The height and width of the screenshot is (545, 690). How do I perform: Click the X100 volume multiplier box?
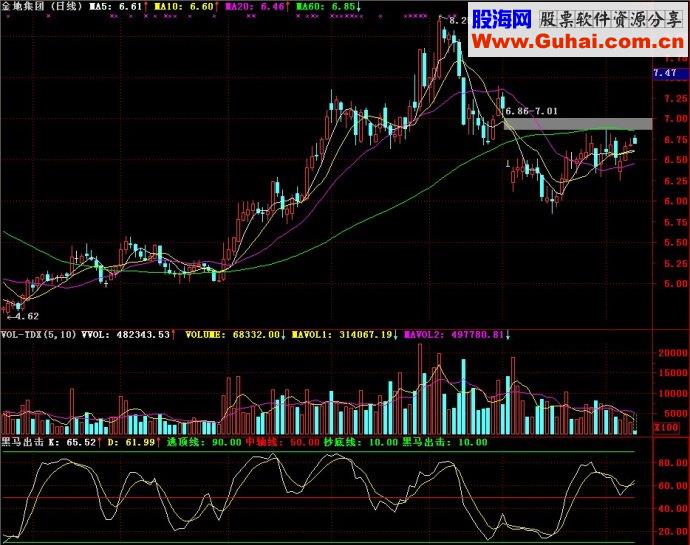coord(666,427)
